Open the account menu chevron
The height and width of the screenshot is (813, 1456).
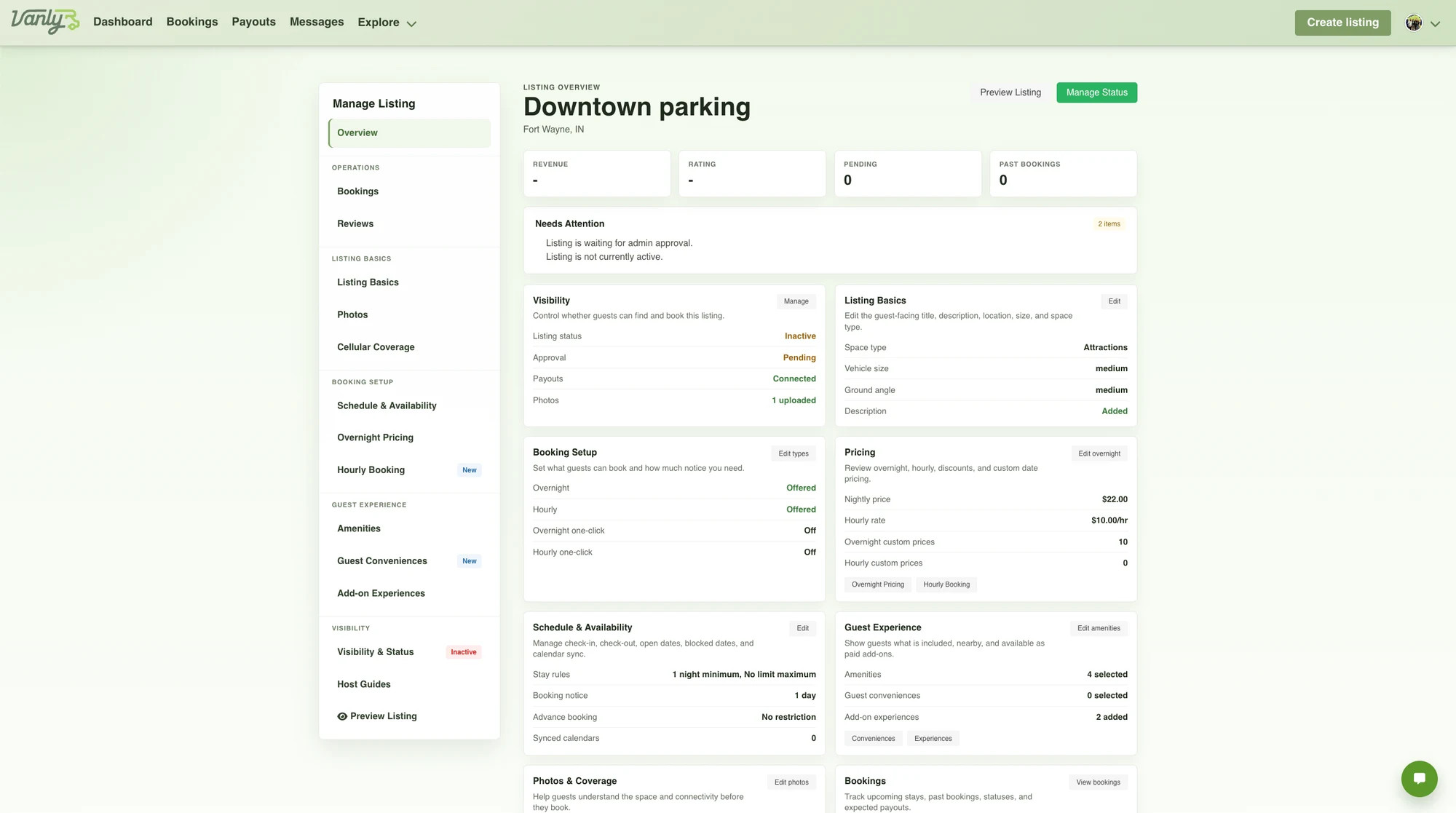click(1435, 23)
